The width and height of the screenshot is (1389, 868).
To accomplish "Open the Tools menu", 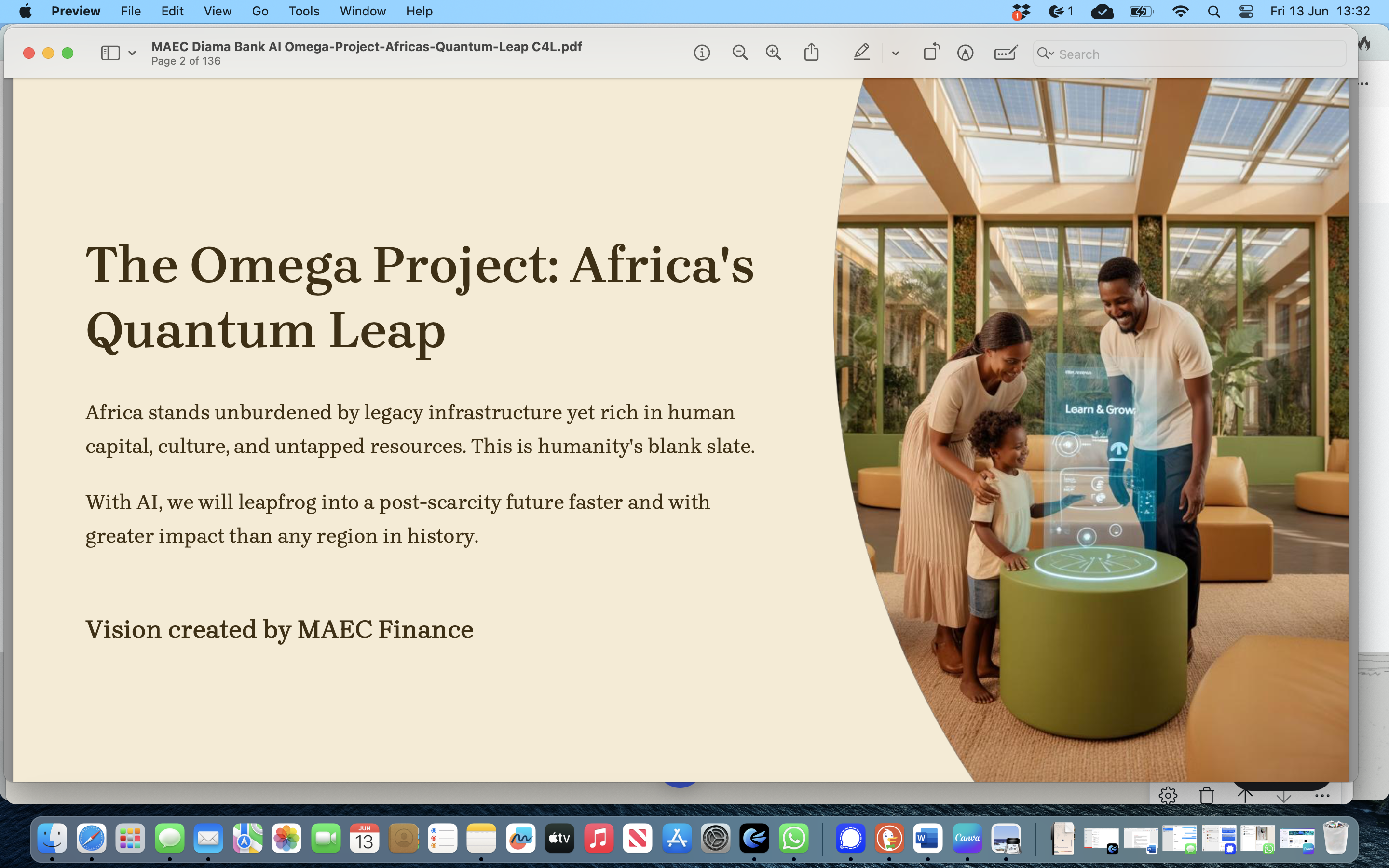I will click(304, 12).
